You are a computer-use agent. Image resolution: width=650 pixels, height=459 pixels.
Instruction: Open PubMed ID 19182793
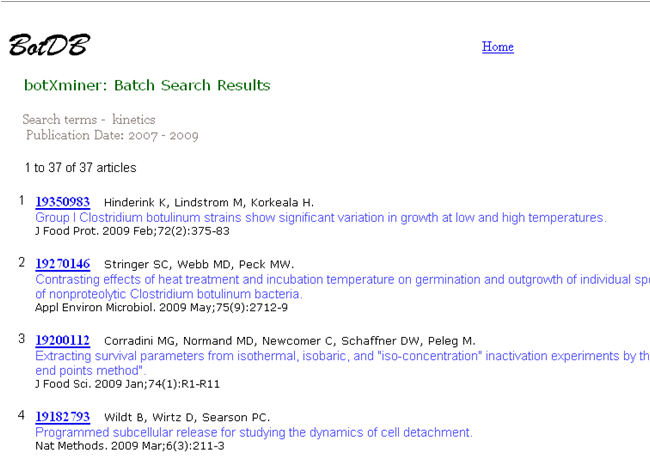[63, 417]
